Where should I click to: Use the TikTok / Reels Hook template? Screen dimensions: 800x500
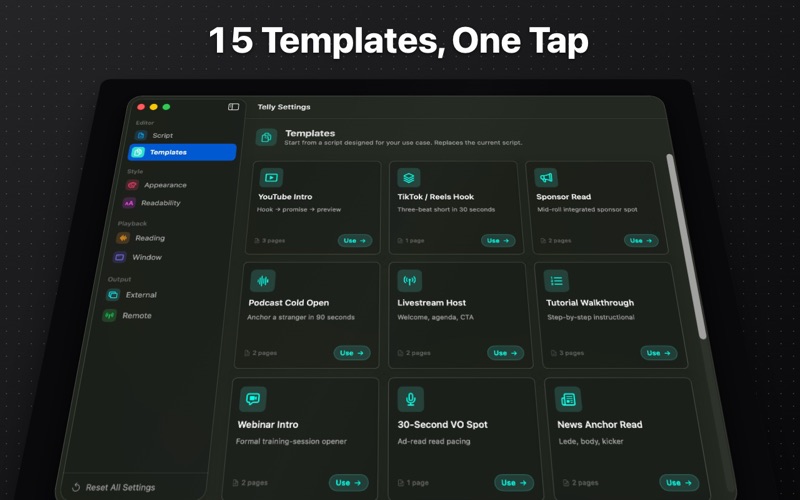(x=498, y=241)
